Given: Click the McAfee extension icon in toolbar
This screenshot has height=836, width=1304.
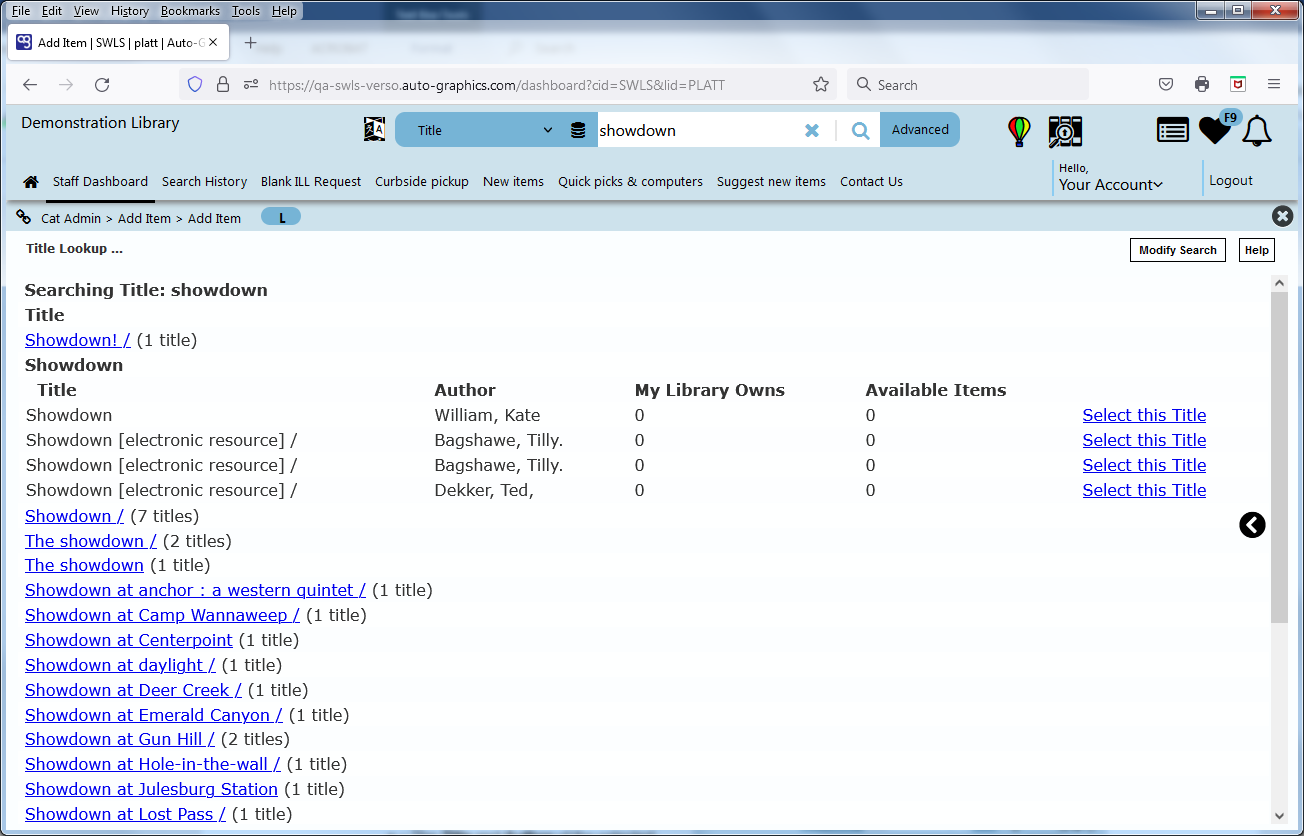Looking at the screenshot, I should click(1238, 85).
